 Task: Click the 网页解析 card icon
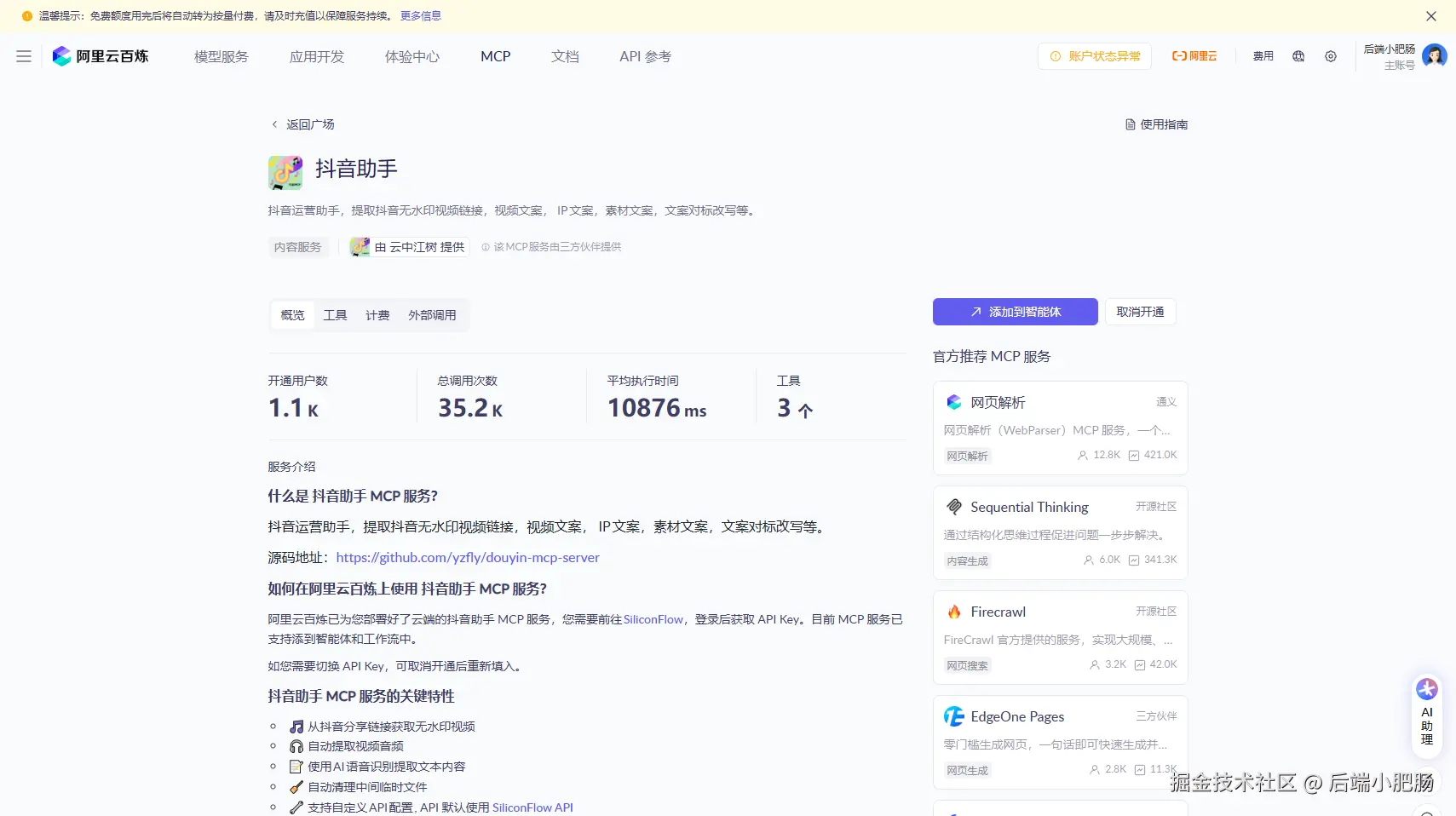click(x=954, y=402)
